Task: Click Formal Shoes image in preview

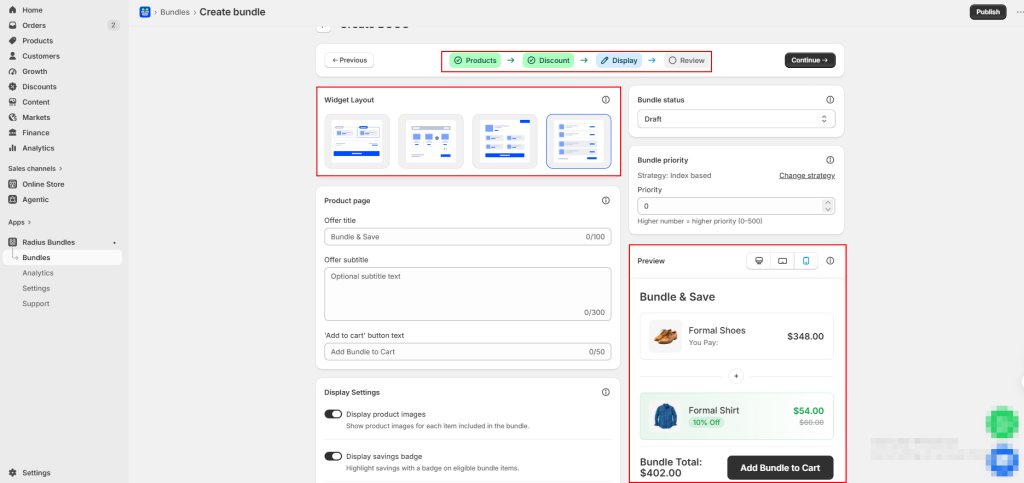Action: (x=665, y=337)
